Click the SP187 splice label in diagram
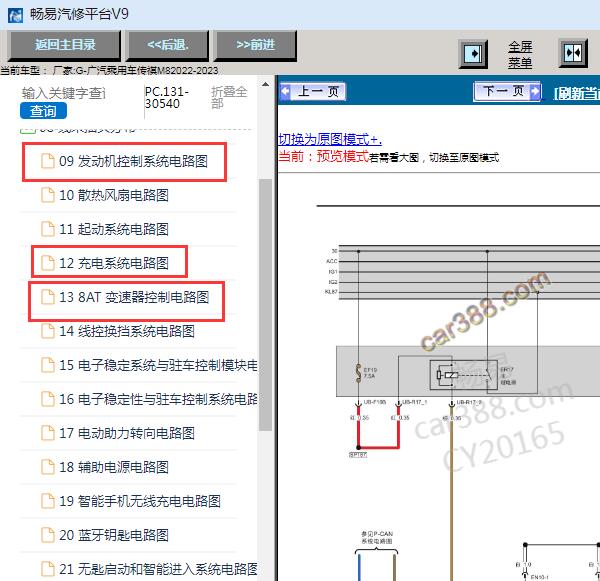Screen dimensions: 600x581 pyautogui.click(x=358, y=455)
